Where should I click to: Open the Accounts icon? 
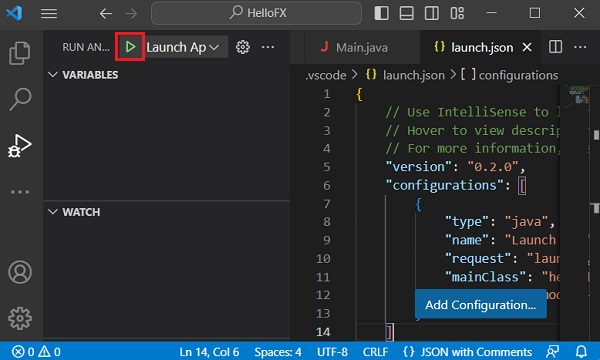point(20,272)
